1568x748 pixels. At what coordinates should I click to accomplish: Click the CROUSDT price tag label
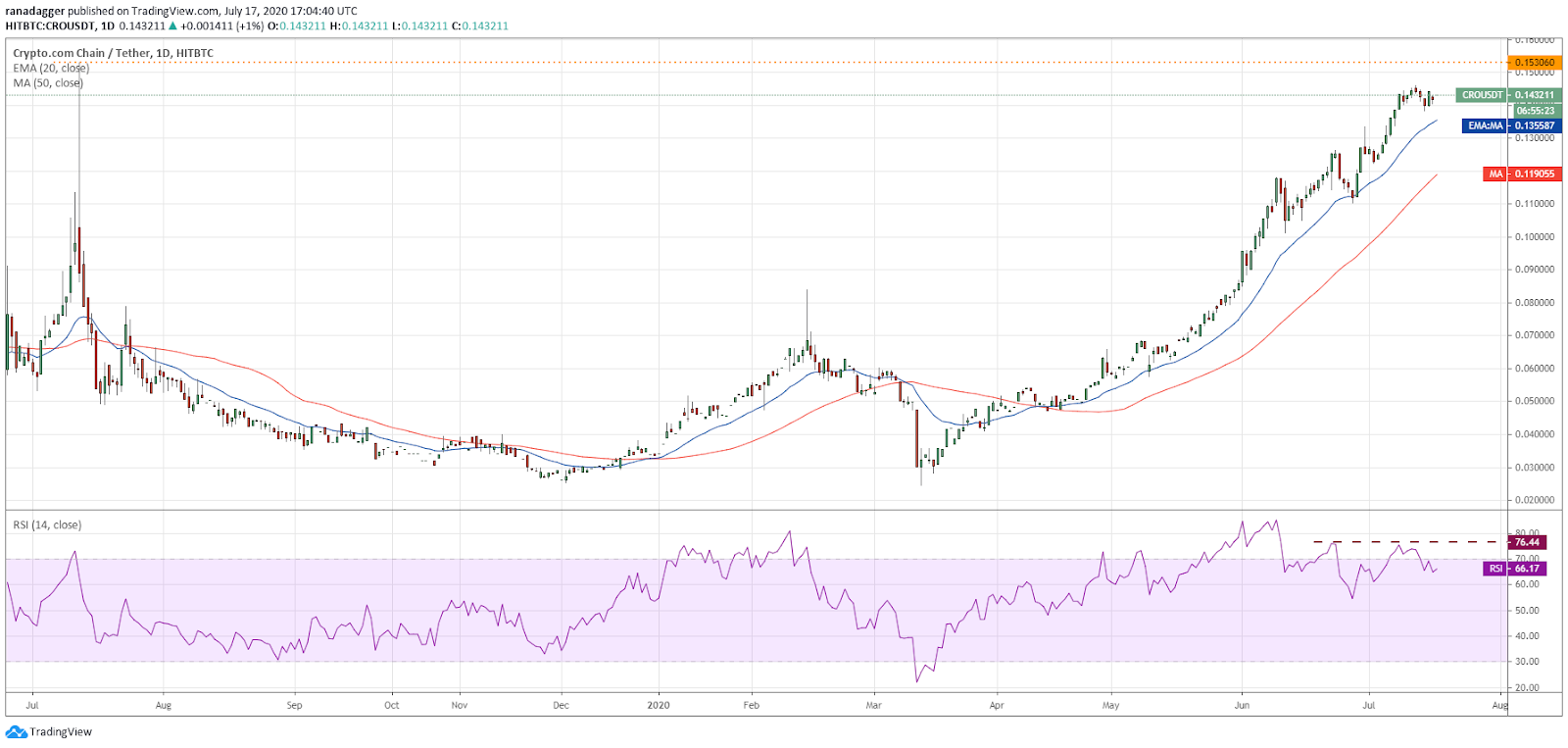(x=1482, y=95)
